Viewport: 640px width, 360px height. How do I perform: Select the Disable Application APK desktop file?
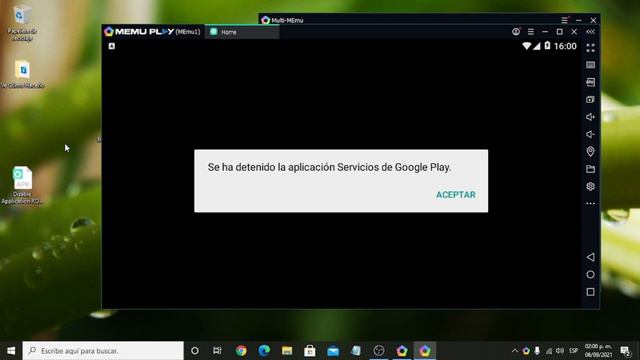pyautogui.click(x=22, y=185)
